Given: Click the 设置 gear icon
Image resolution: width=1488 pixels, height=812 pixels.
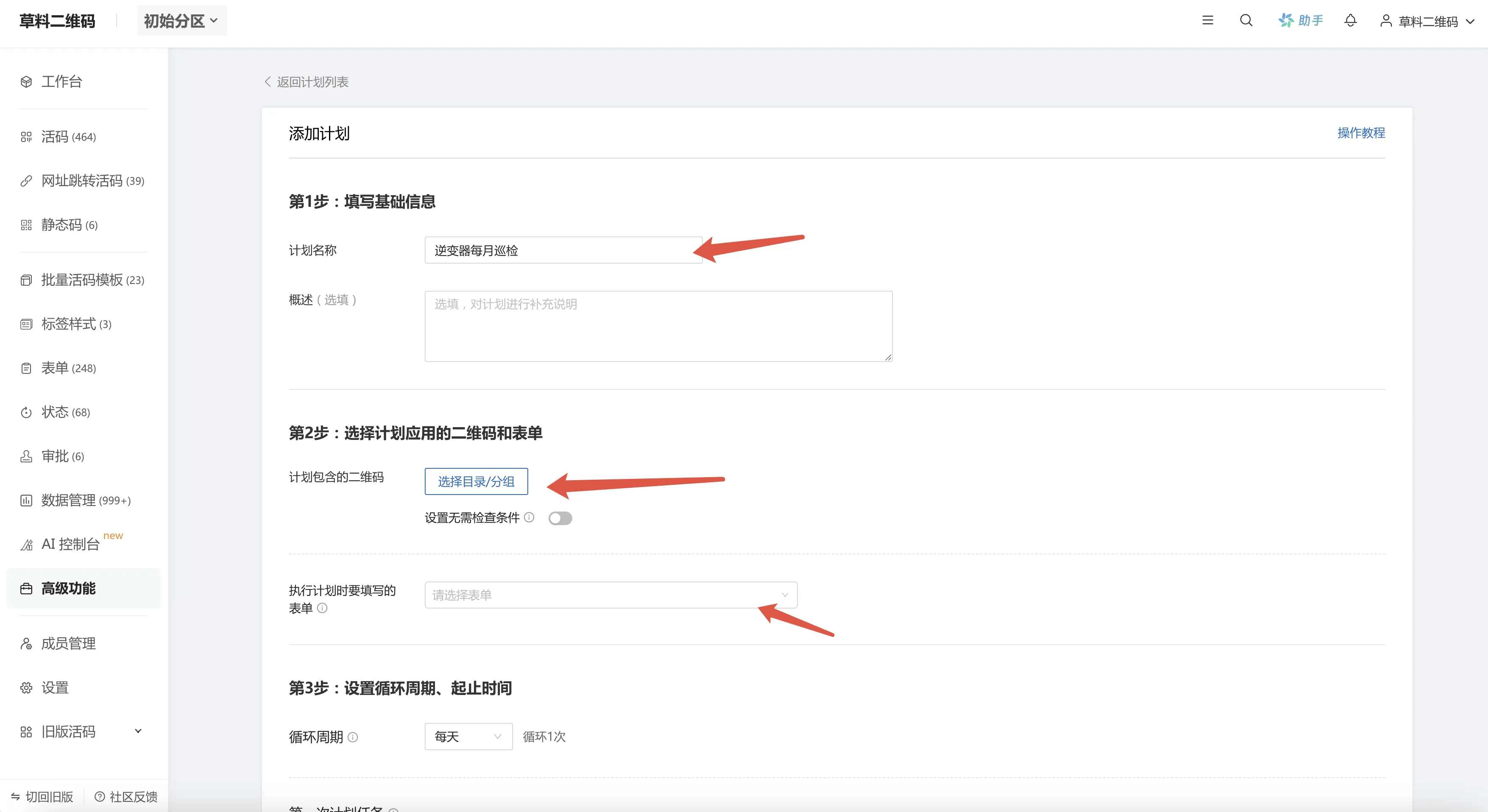Looking at the screenshot, I should coord(26,688).
